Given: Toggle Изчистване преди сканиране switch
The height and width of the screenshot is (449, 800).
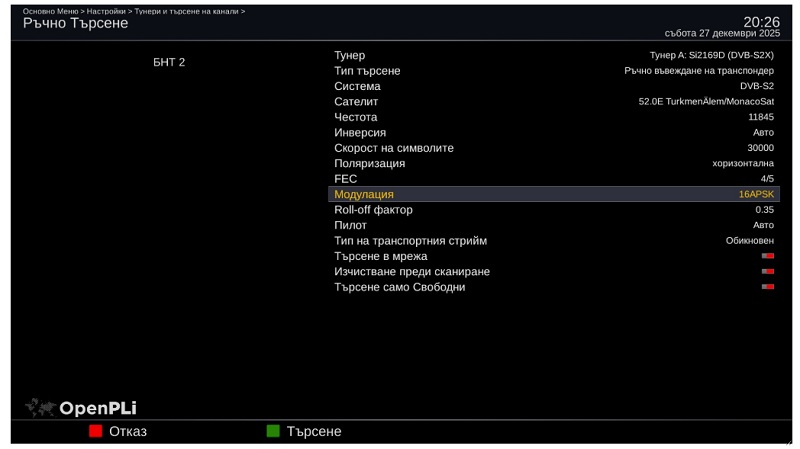Looking at the screenshot, I should click(768, 271).
